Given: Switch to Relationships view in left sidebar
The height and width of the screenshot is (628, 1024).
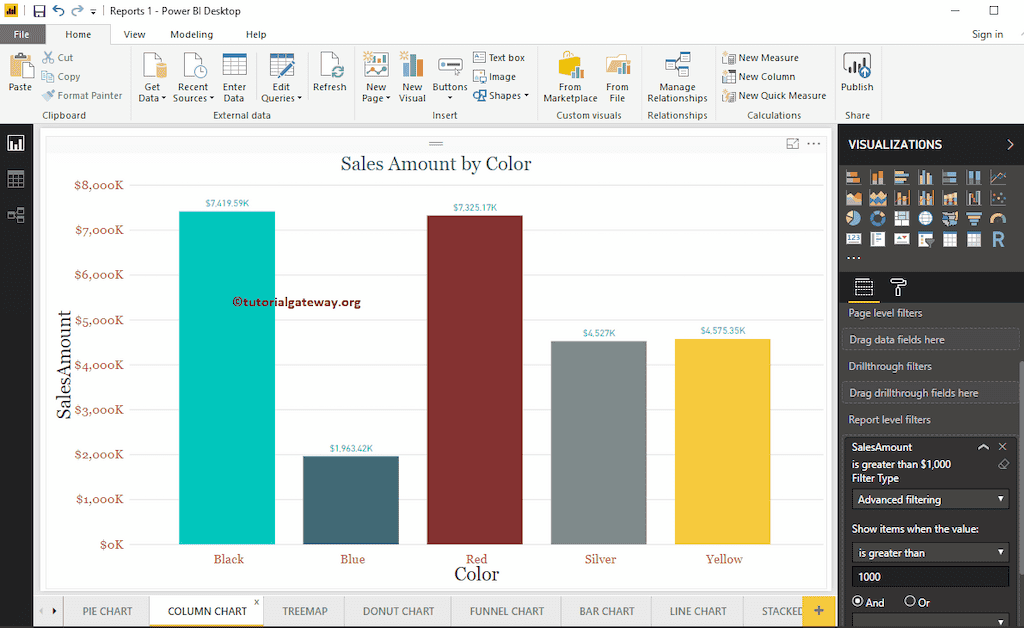Looking at the screenshot, I should [x=16, y=215].
